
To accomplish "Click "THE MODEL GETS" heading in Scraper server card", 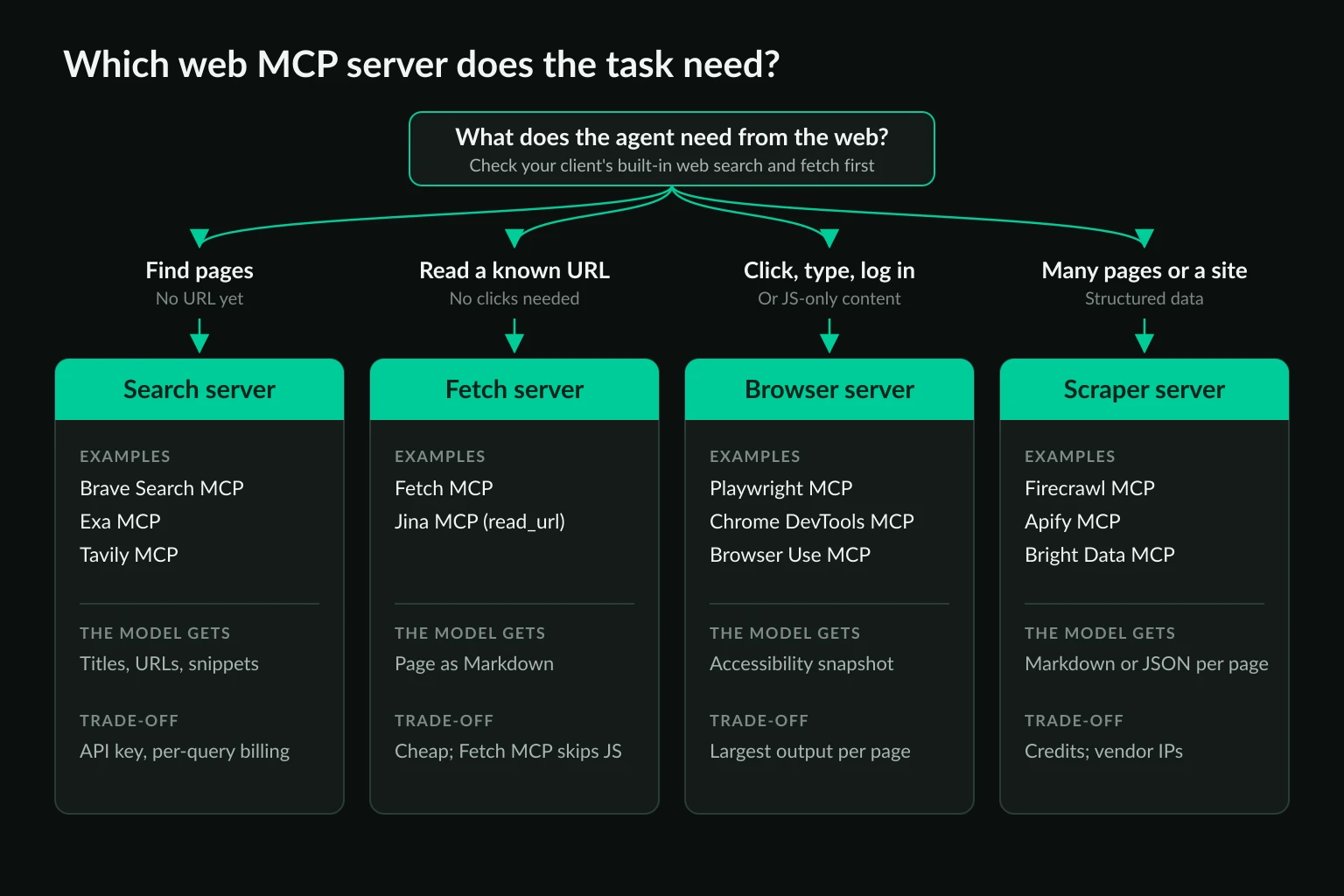I will (1100, 633).
